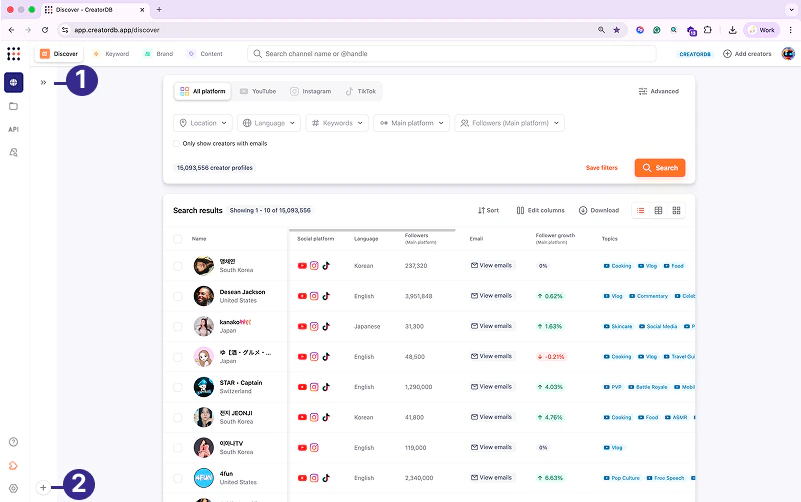Open the Sort options

(x=488, y=210)
